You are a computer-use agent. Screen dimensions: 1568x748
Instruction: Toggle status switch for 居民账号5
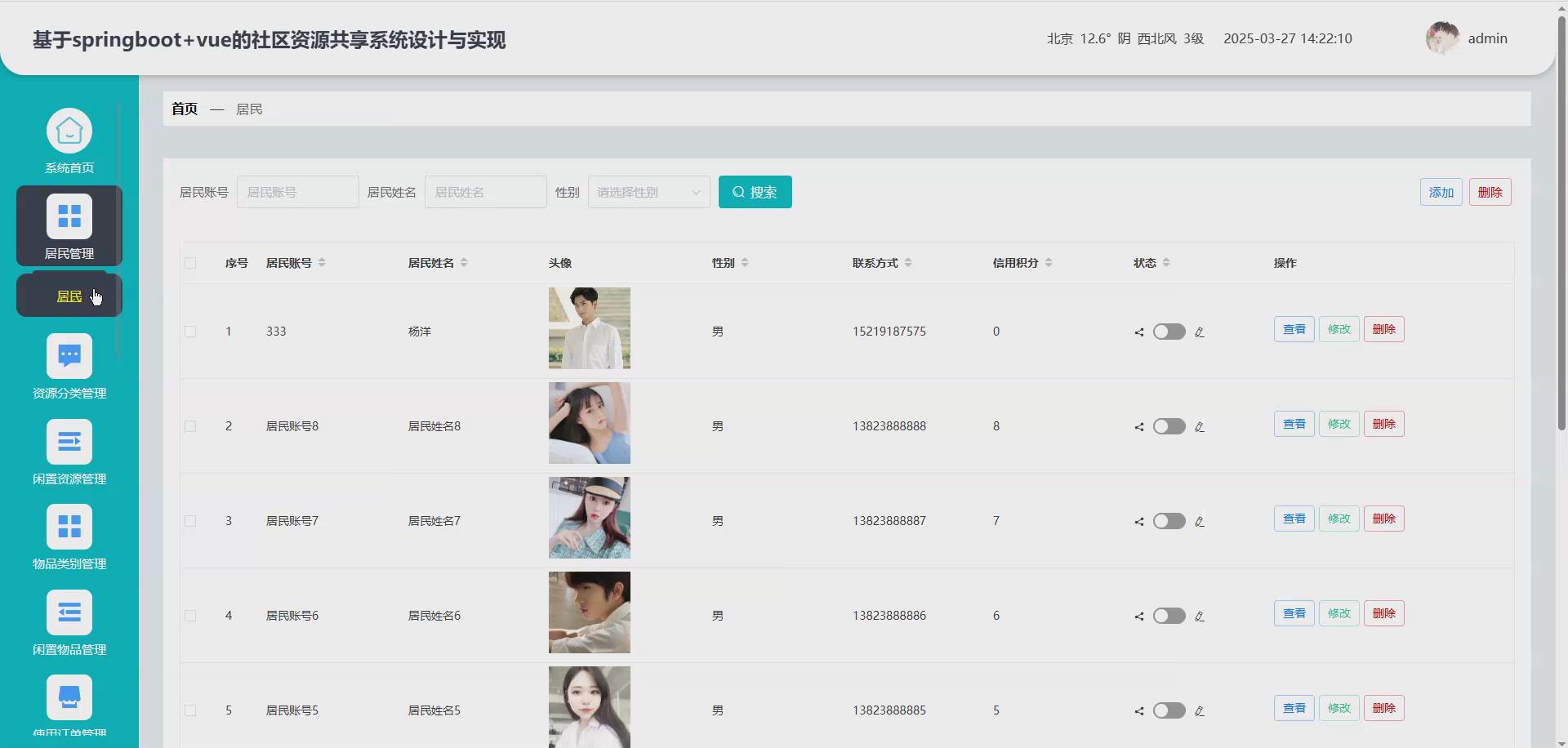click(1169, 710)
